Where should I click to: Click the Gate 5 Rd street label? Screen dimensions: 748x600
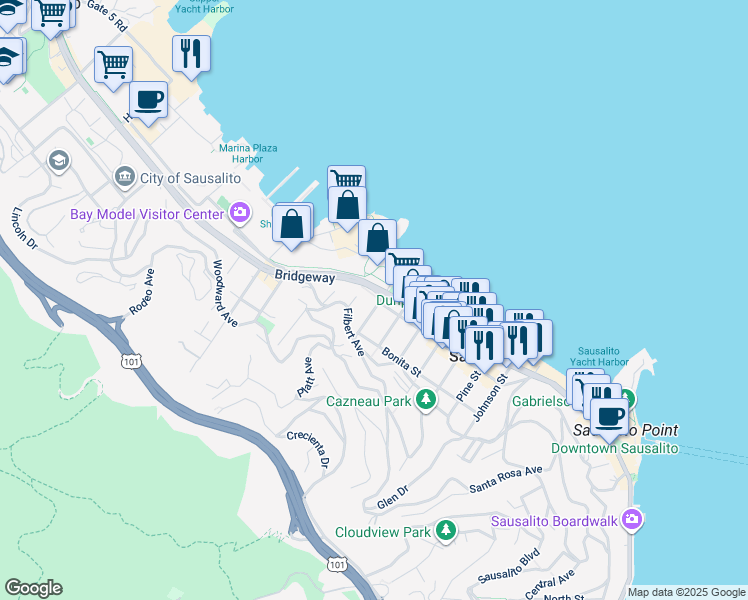point(108,16)
